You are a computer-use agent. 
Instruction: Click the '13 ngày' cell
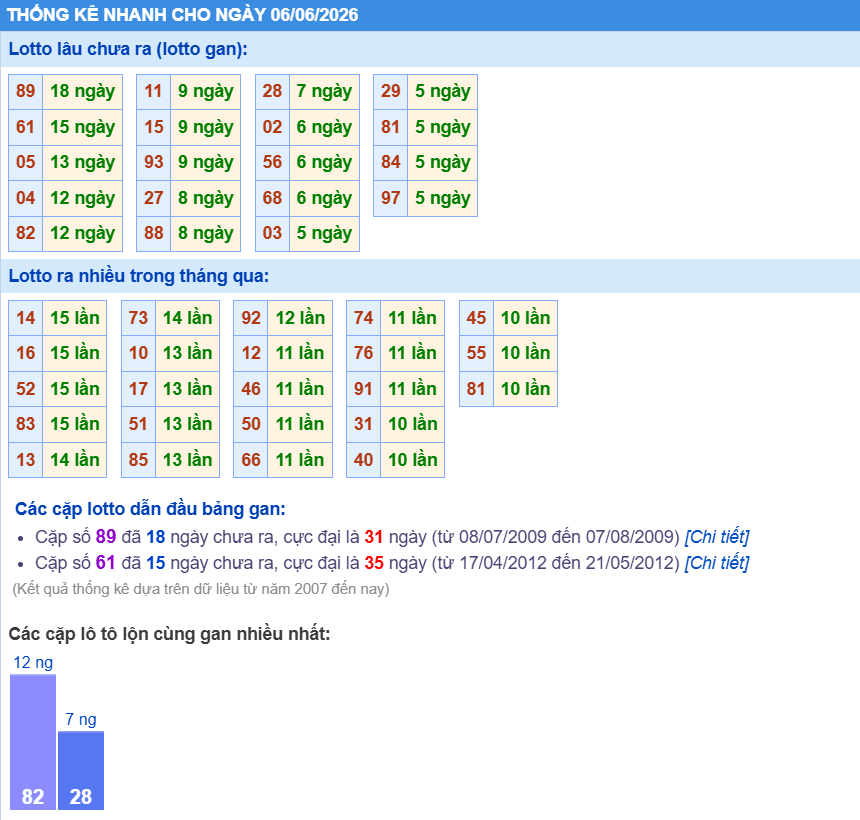82,162
